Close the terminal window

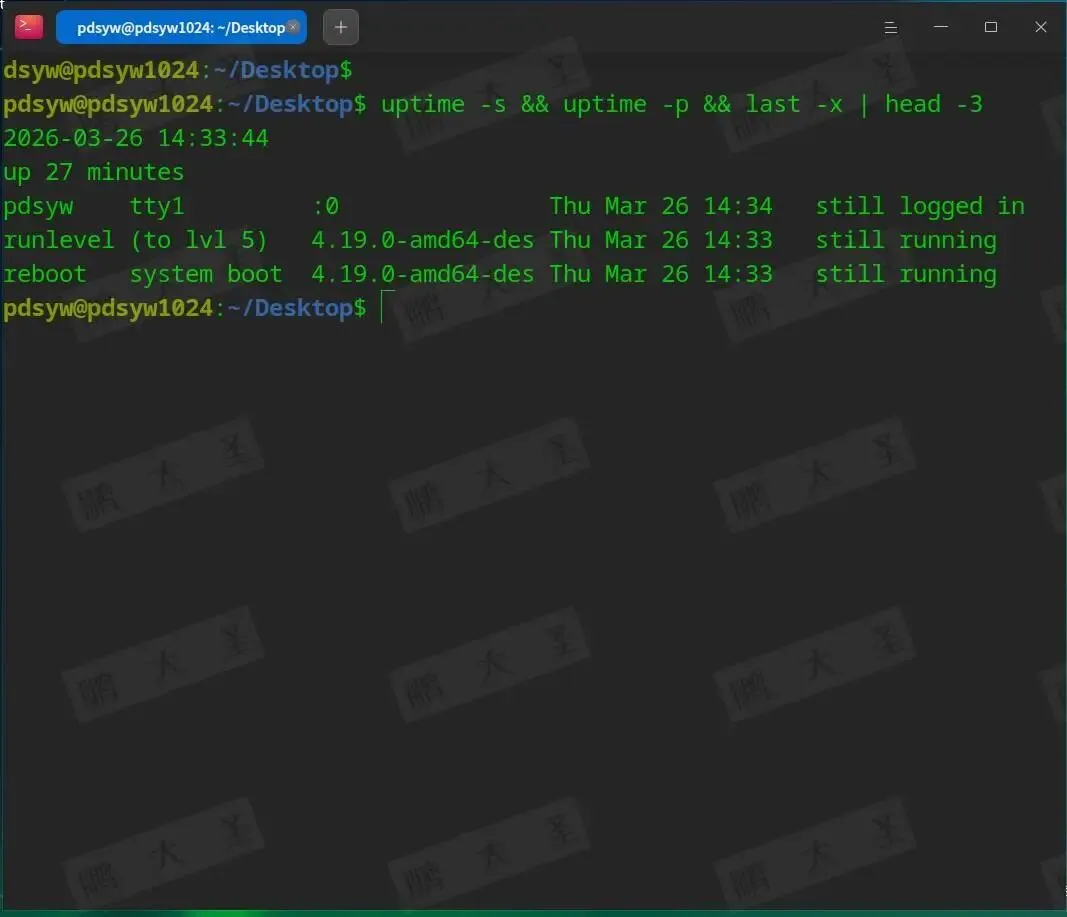click(x=1040, y=27)
